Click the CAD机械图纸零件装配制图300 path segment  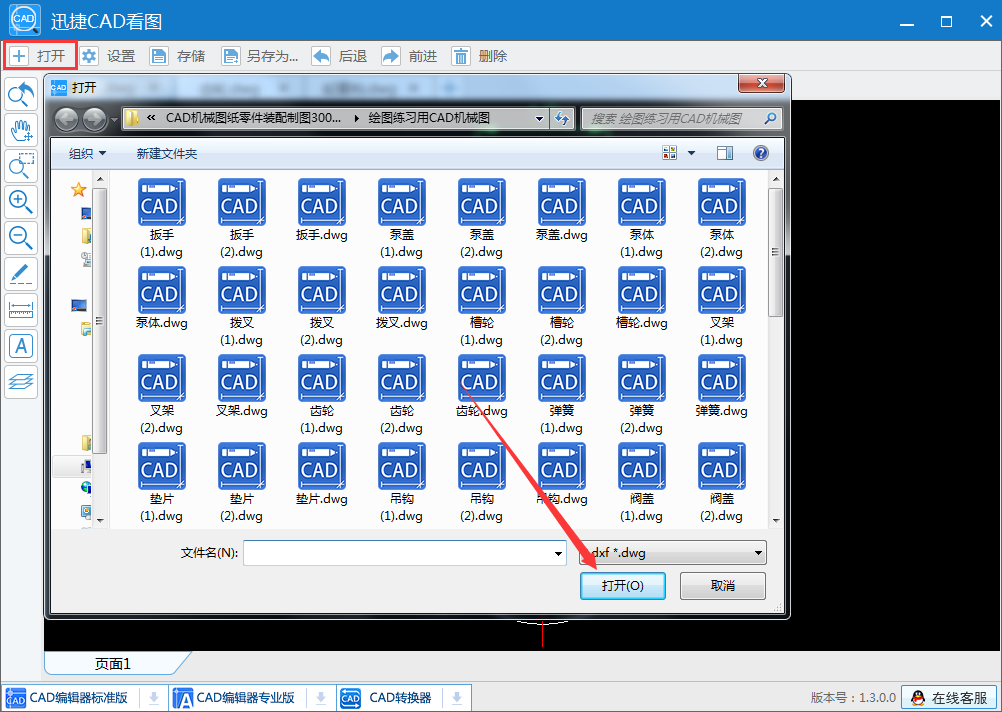coord(254,118)
